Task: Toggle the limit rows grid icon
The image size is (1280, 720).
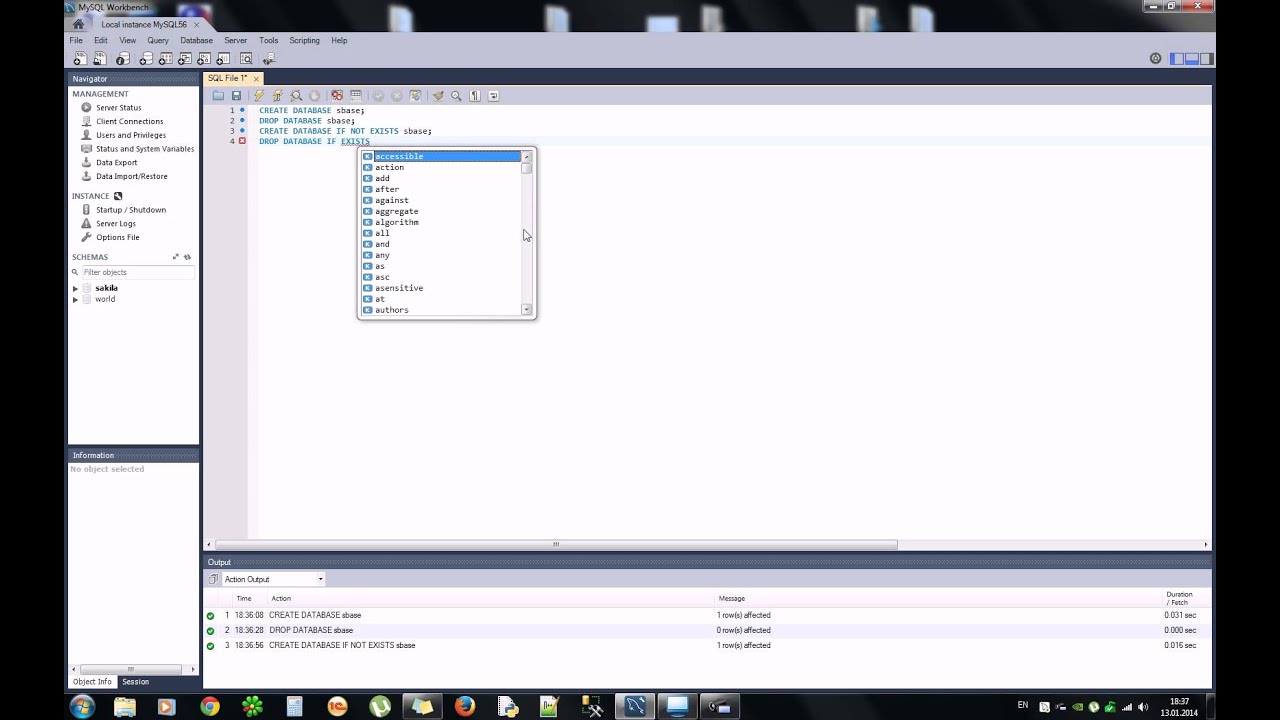Action: 356,96
